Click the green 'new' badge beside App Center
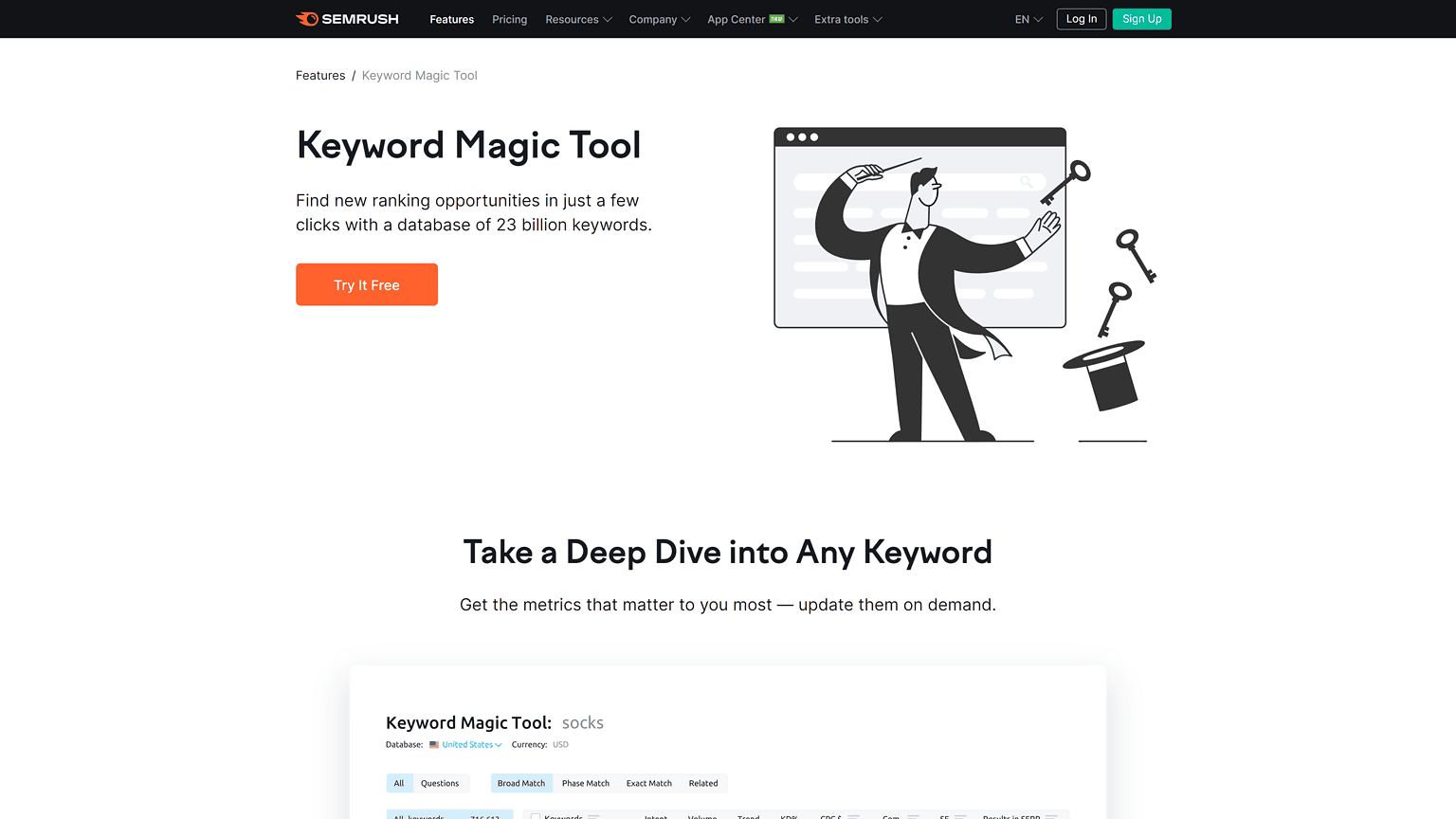The image size is (1456, 819). click(776, 19)
